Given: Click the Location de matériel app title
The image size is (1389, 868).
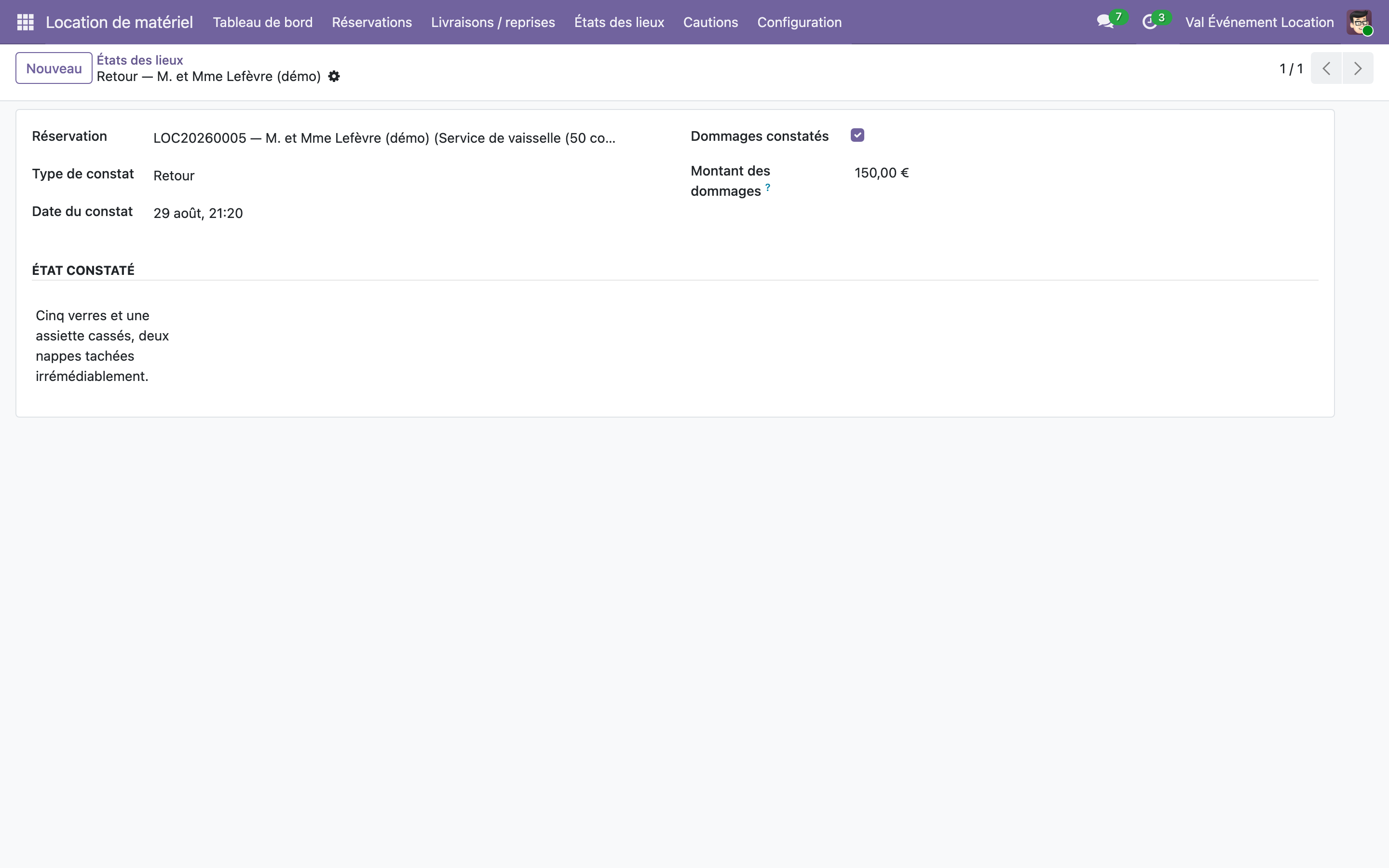Looking at the screenshot, I should click(120, 22).
